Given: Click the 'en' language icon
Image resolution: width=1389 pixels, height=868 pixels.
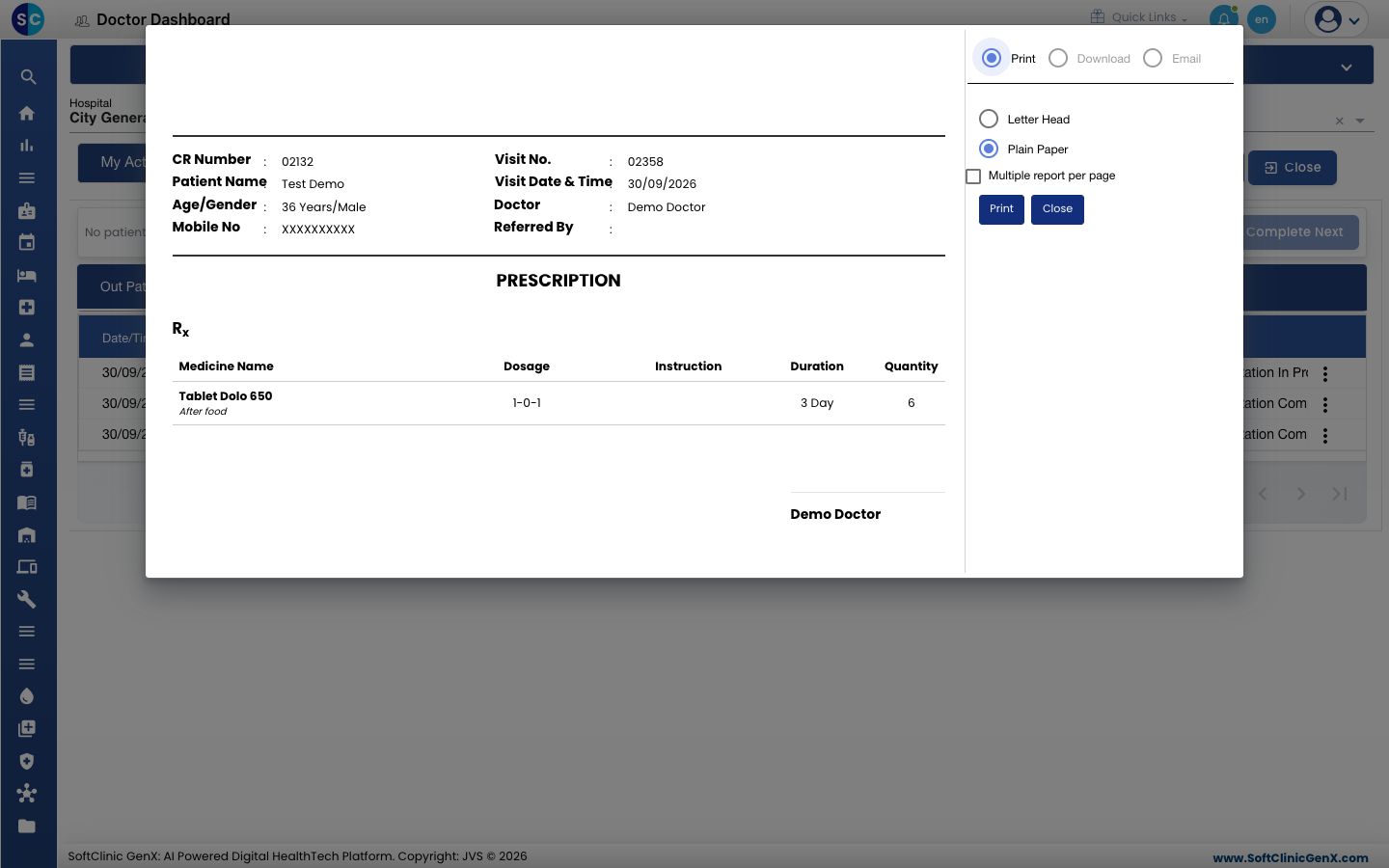Looking at the screenshot, I should click(x=1261, y=18).
